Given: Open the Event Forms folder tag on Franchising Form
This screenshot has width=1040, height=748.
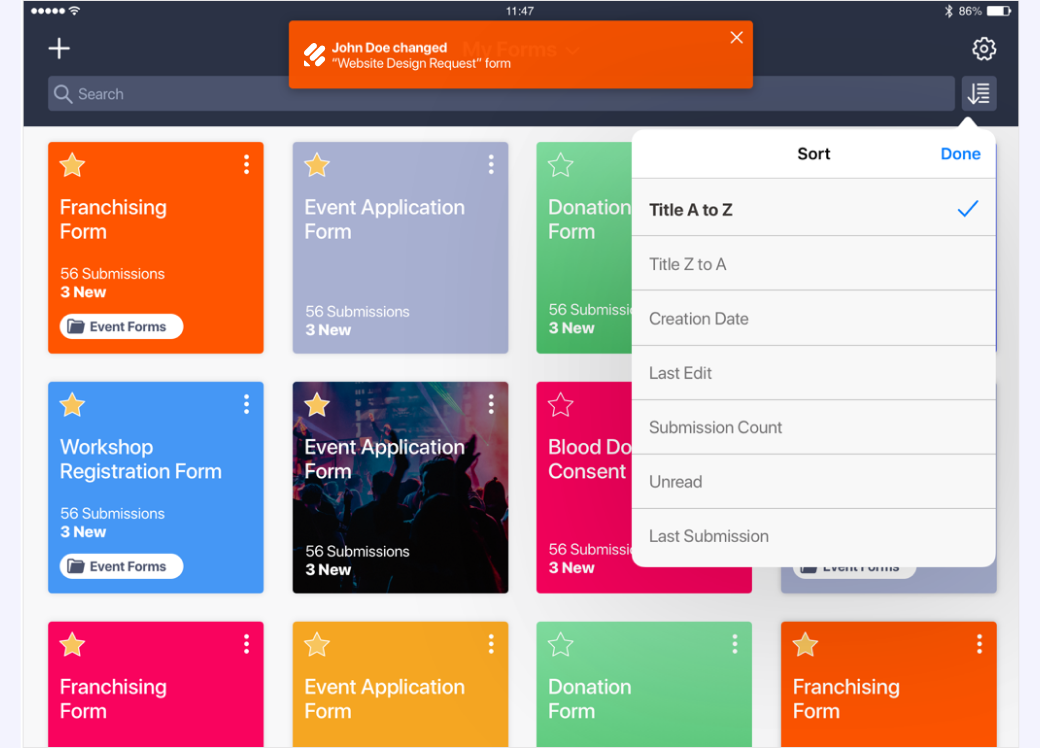Looking at the screenshot, I should pyautogui.click(x=120, y=326).
